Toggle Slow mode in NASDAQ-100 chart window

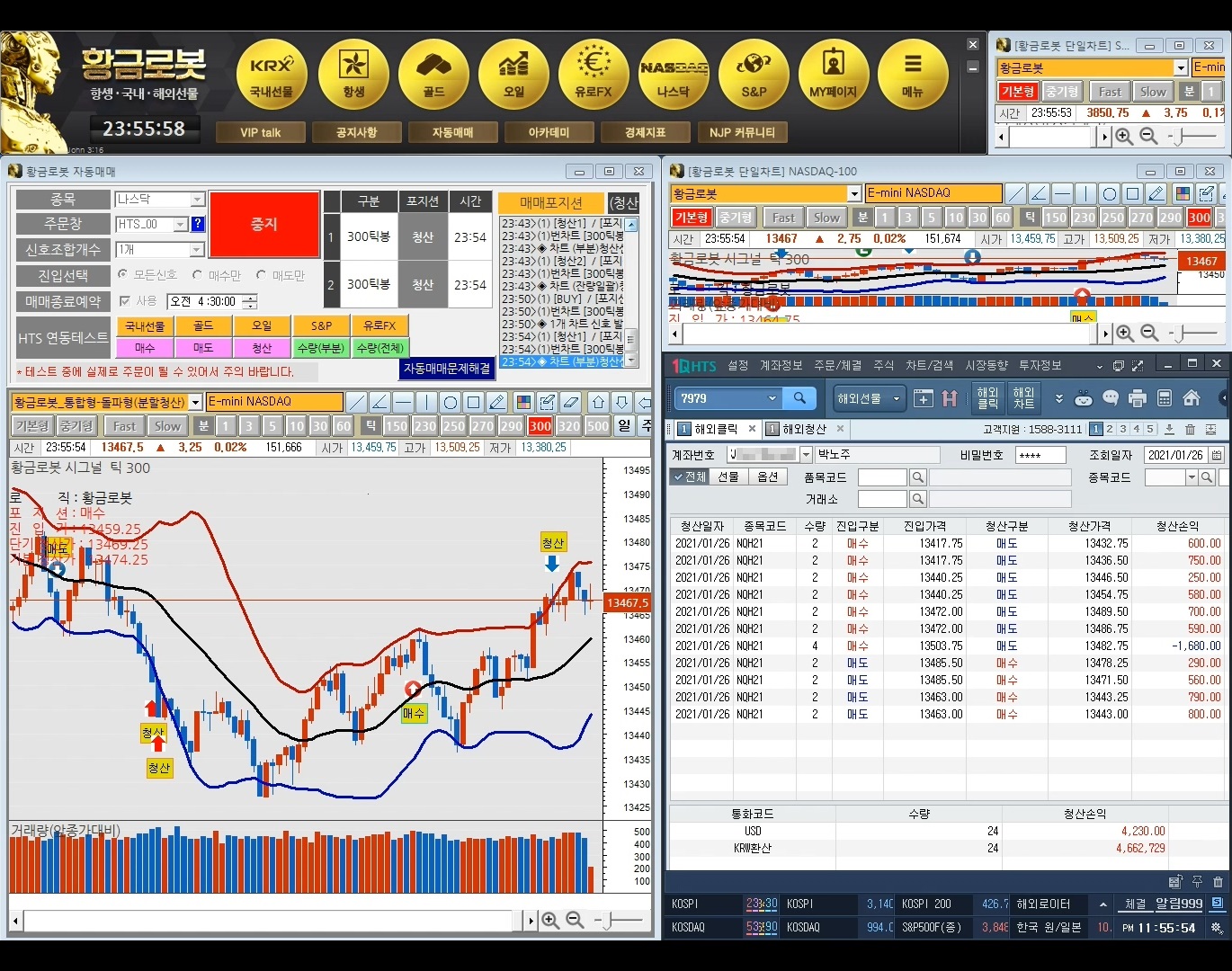pos(826,218)
